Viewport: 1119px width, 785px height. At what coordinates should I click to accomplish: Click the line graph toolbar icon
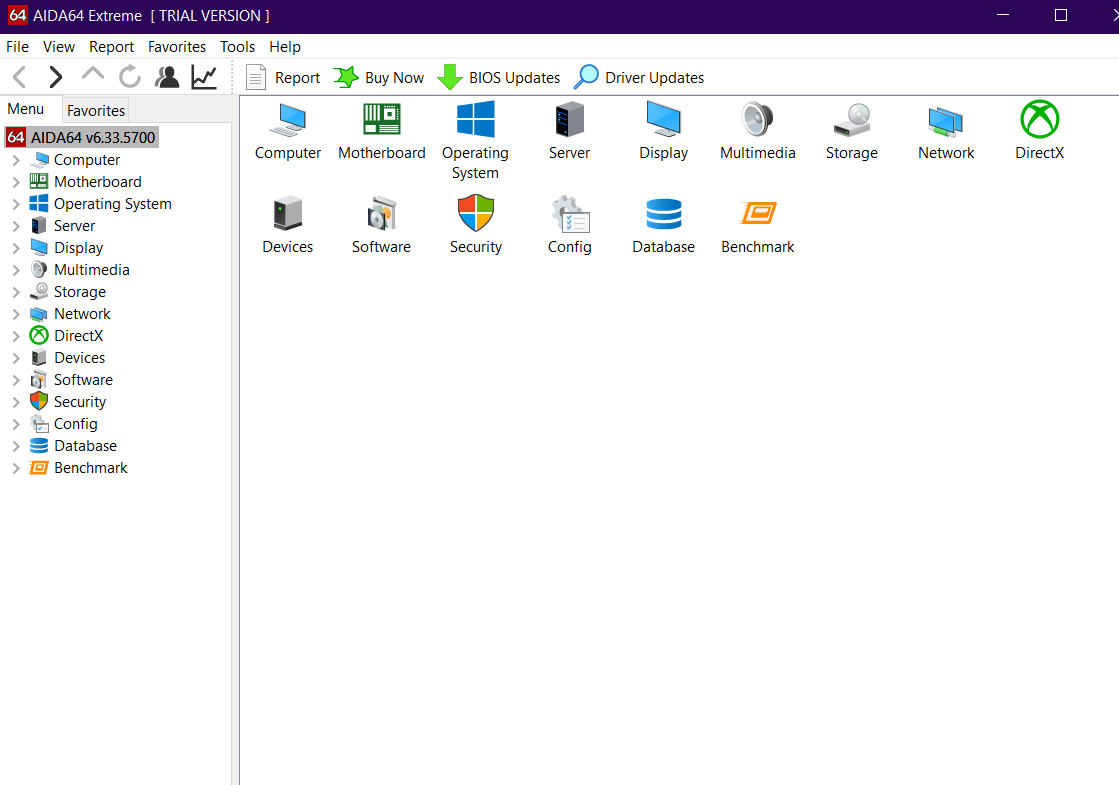pyautogui.click(x=204, y=77)
